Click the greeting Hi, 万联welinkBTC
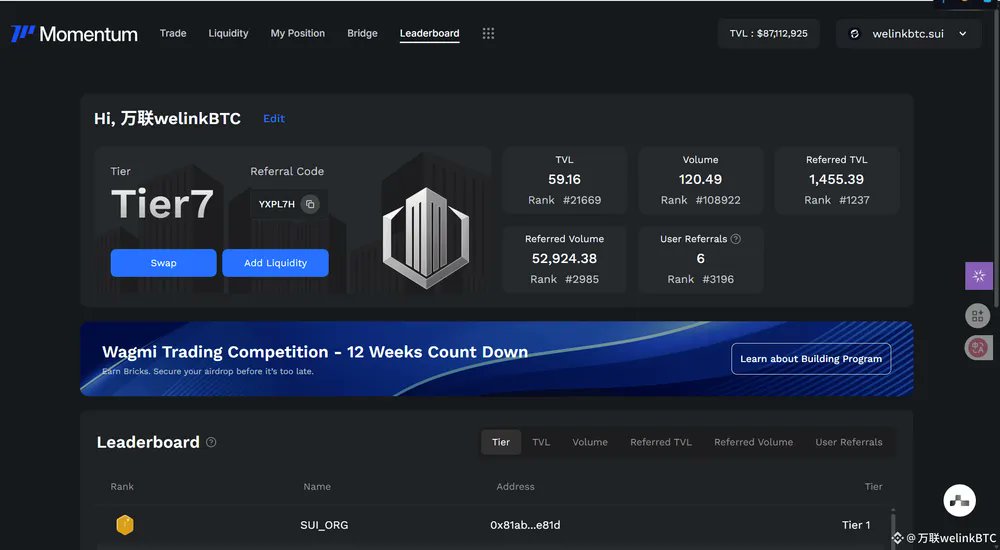 (167, 119)
